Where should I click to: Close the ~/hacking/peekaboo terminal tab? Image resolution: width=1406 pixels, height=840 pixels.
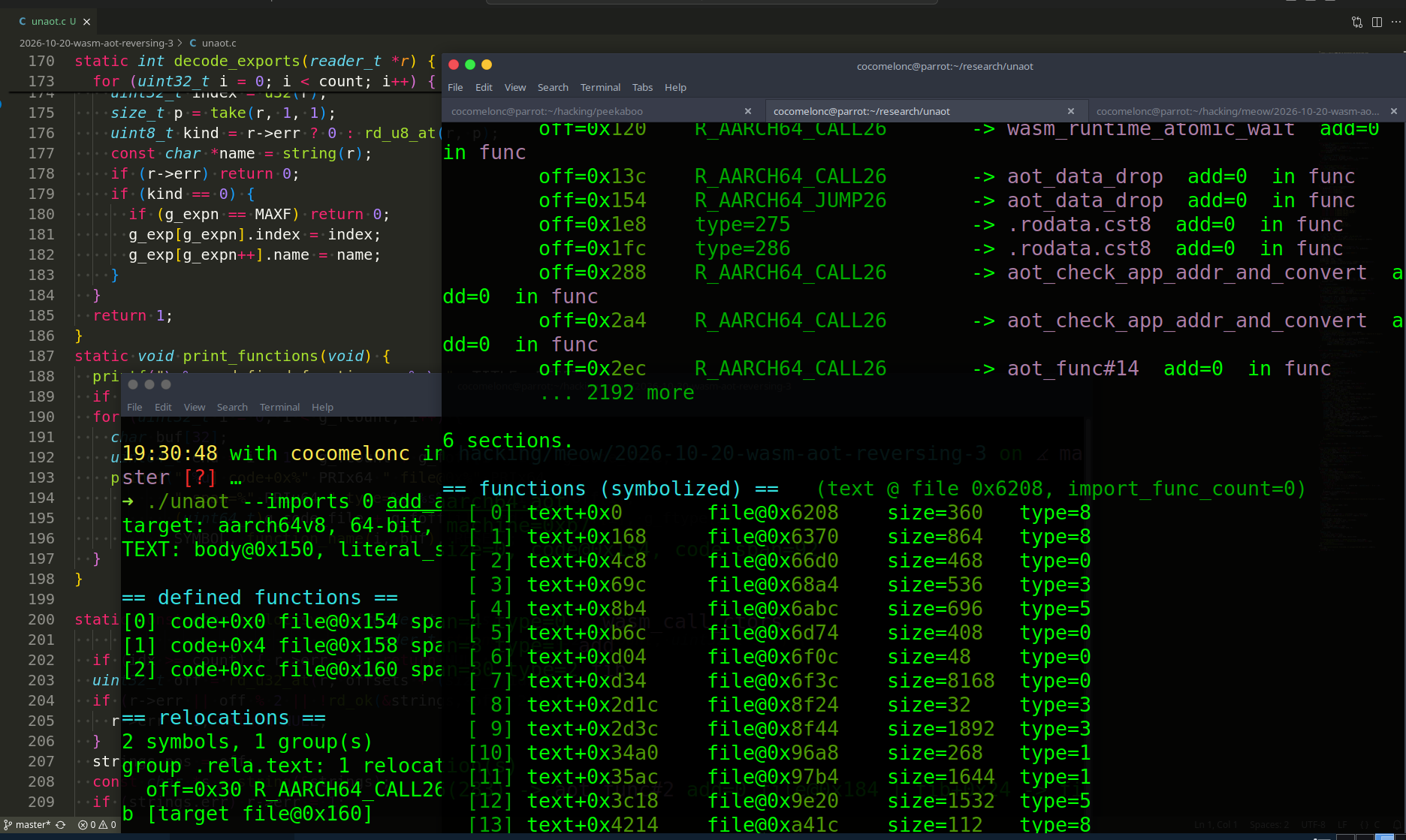pos(748,111)
